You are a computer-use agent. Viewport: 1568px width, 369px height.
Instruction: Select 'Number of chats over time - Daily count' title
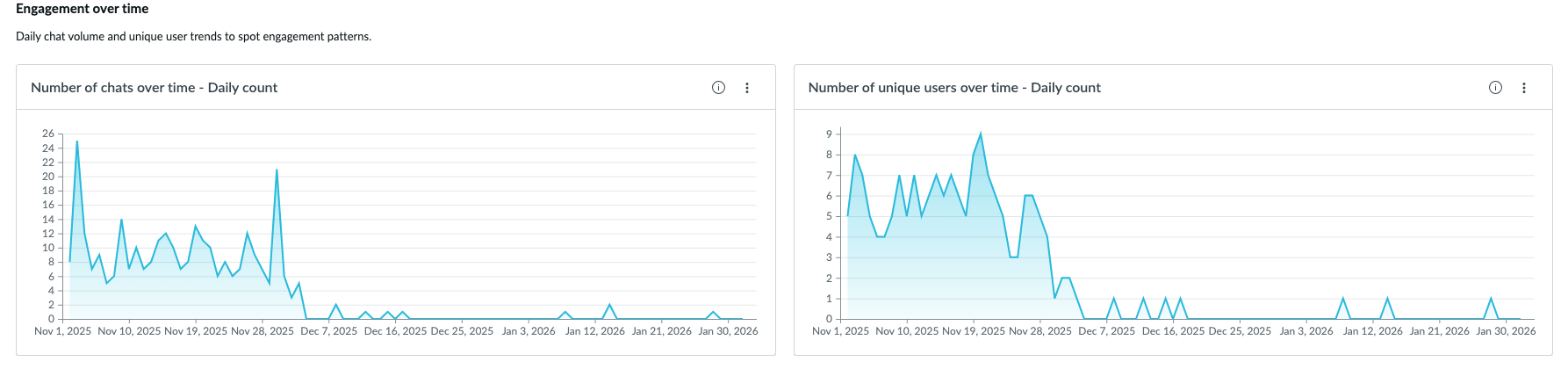click(x=154, y=88)
